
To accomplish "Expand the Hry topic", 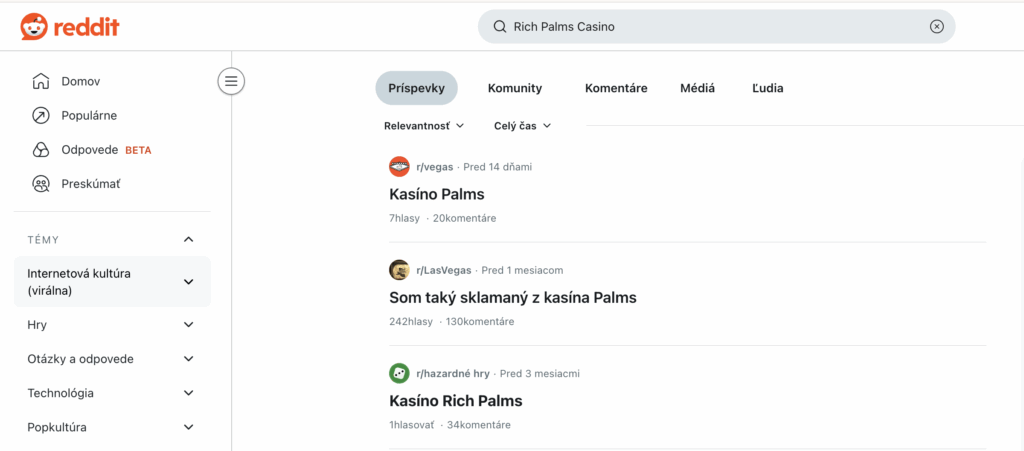I will (188, 325).
